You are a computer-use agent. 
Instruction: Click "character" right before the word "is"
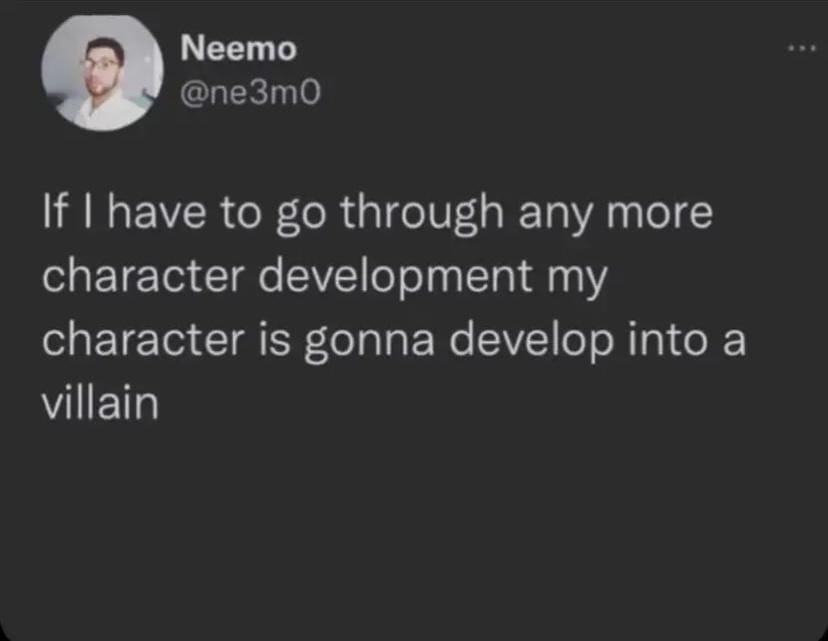pos(148,340)
